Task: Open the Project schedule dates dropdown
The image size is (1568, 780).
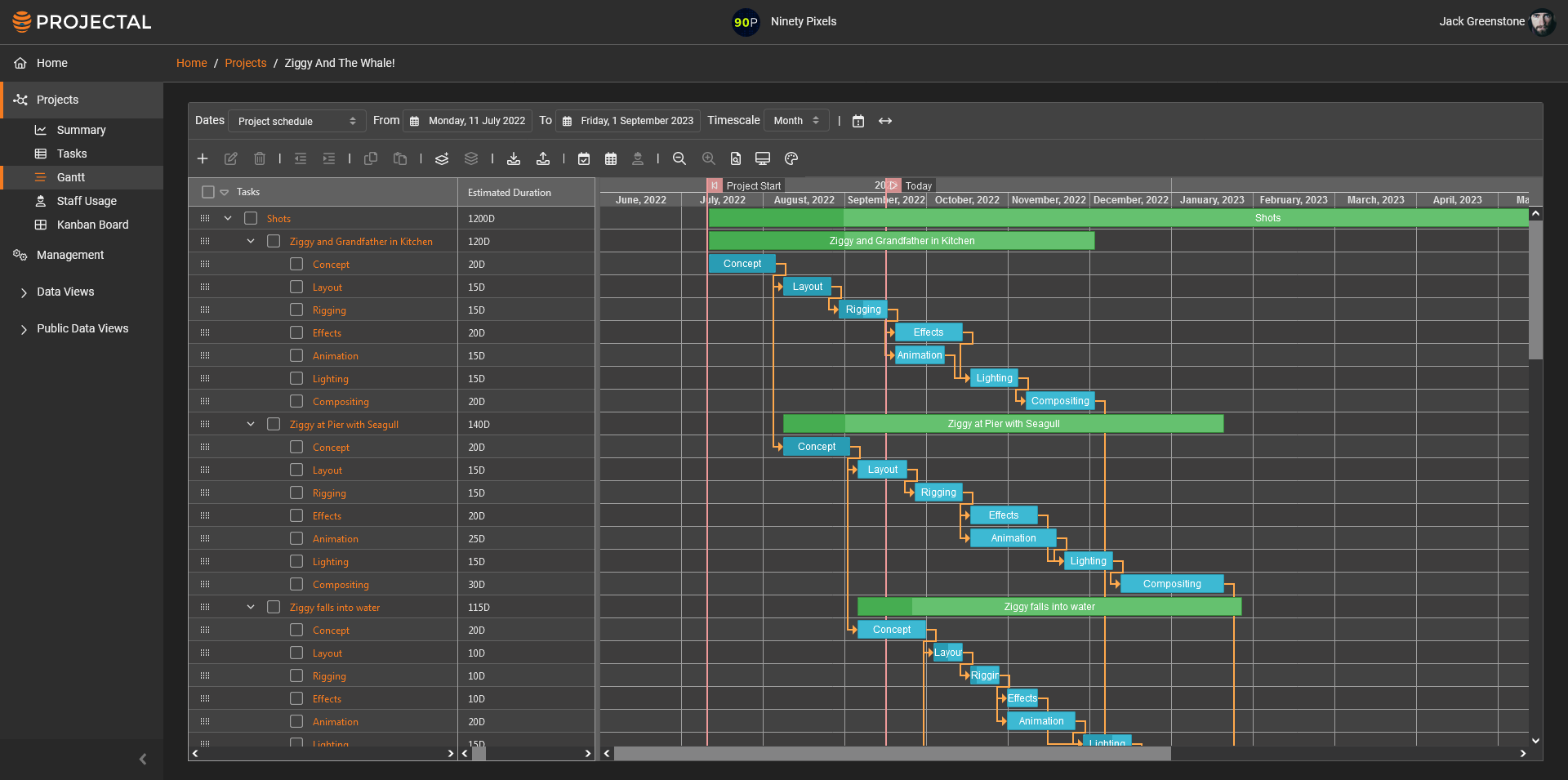Action: point(296,121)
